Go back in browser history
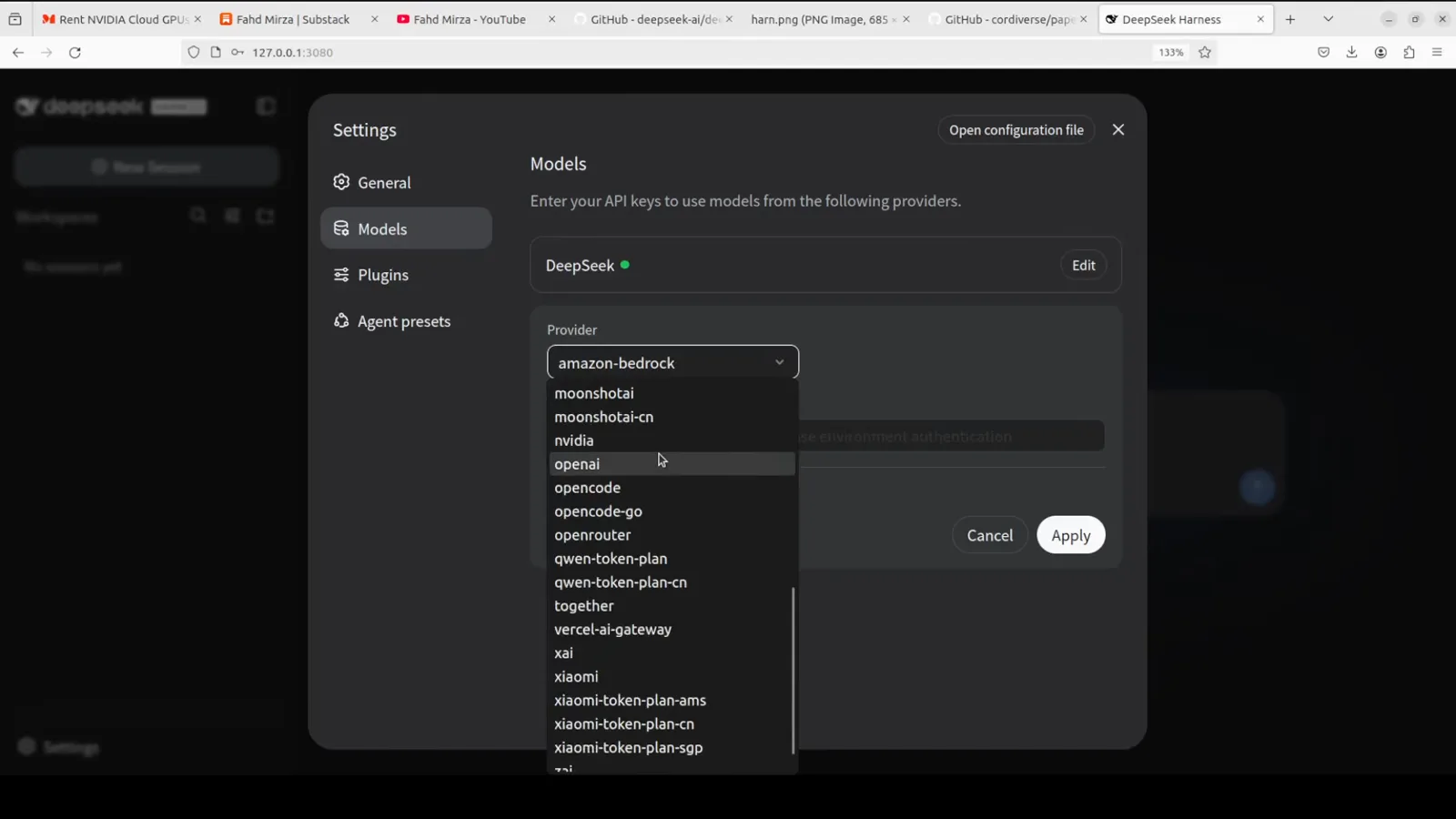 tap(18, 53)
